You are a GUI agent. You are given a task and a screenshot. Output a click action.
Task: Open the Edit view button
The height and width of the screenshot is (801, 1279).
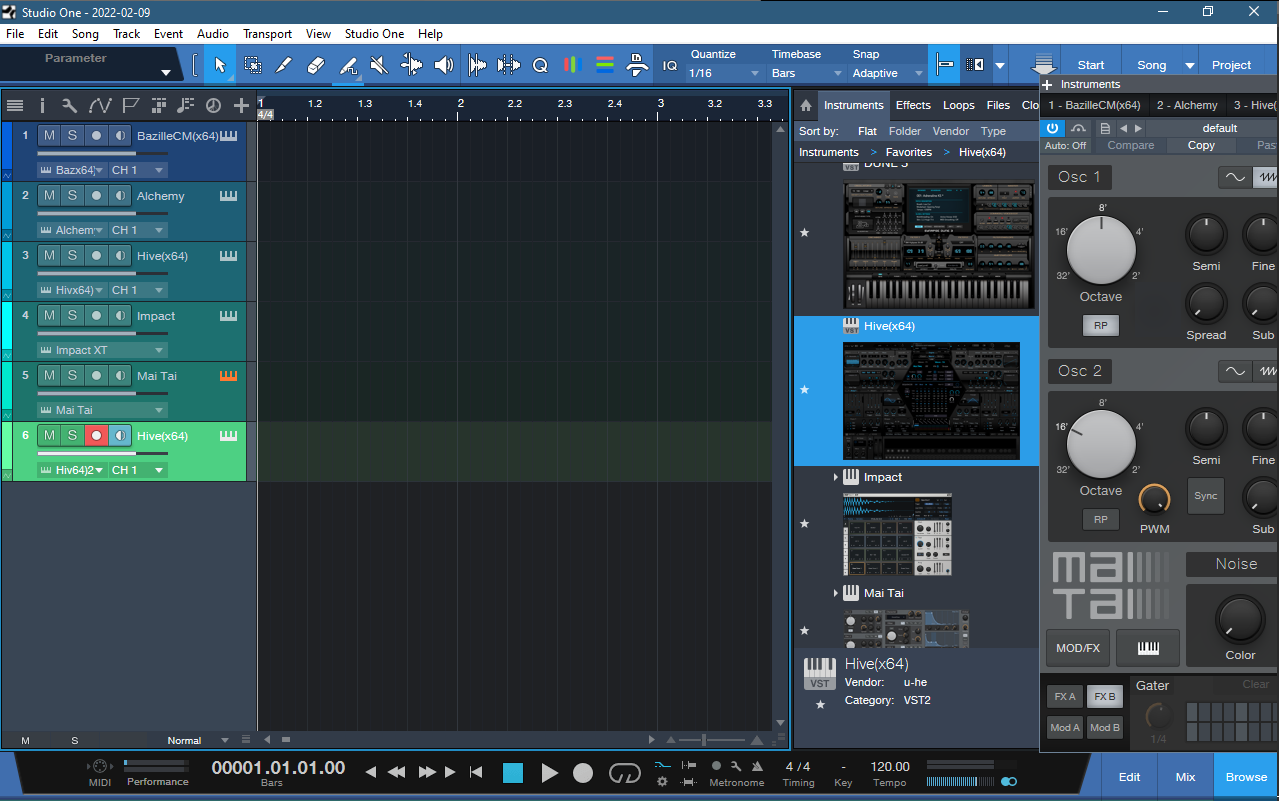click(x=1129, y=776)
